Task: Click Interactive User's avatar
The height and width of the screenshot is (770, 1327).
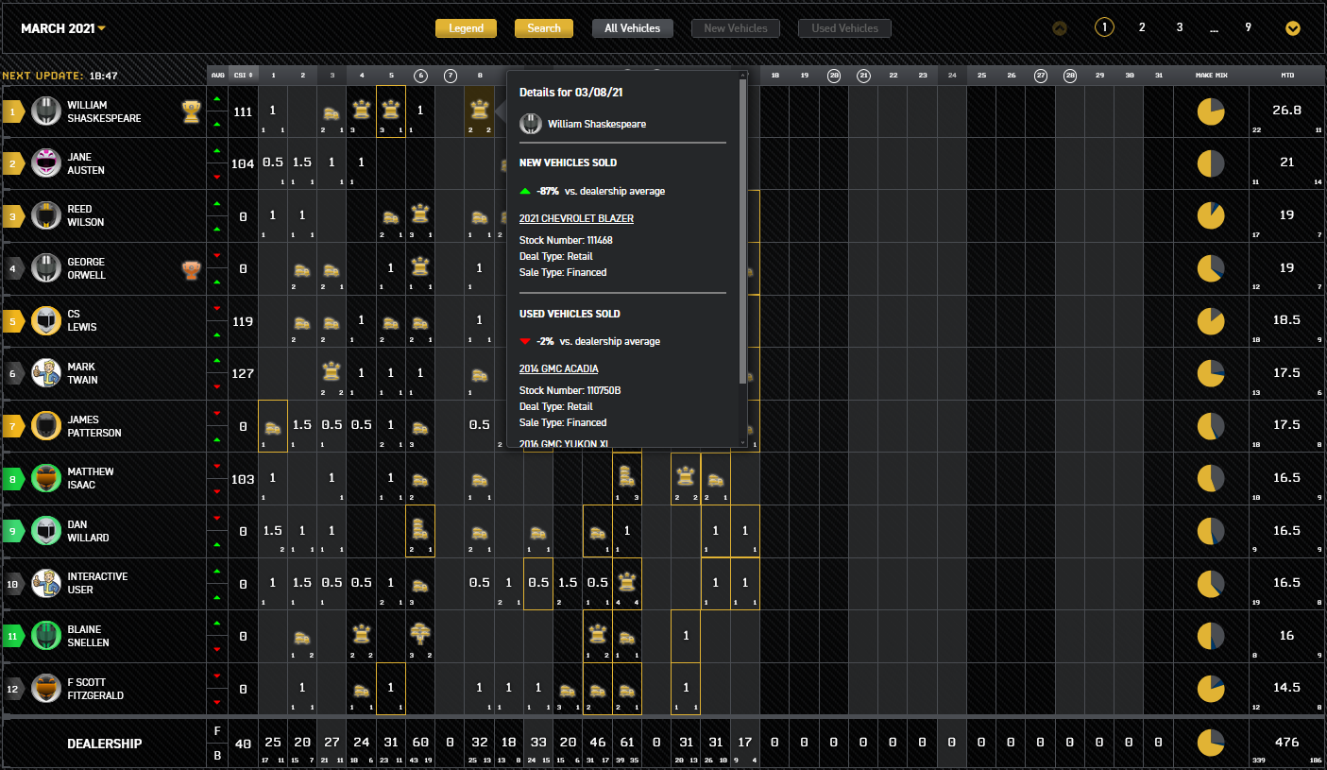Action: click(x=46, y=583)
